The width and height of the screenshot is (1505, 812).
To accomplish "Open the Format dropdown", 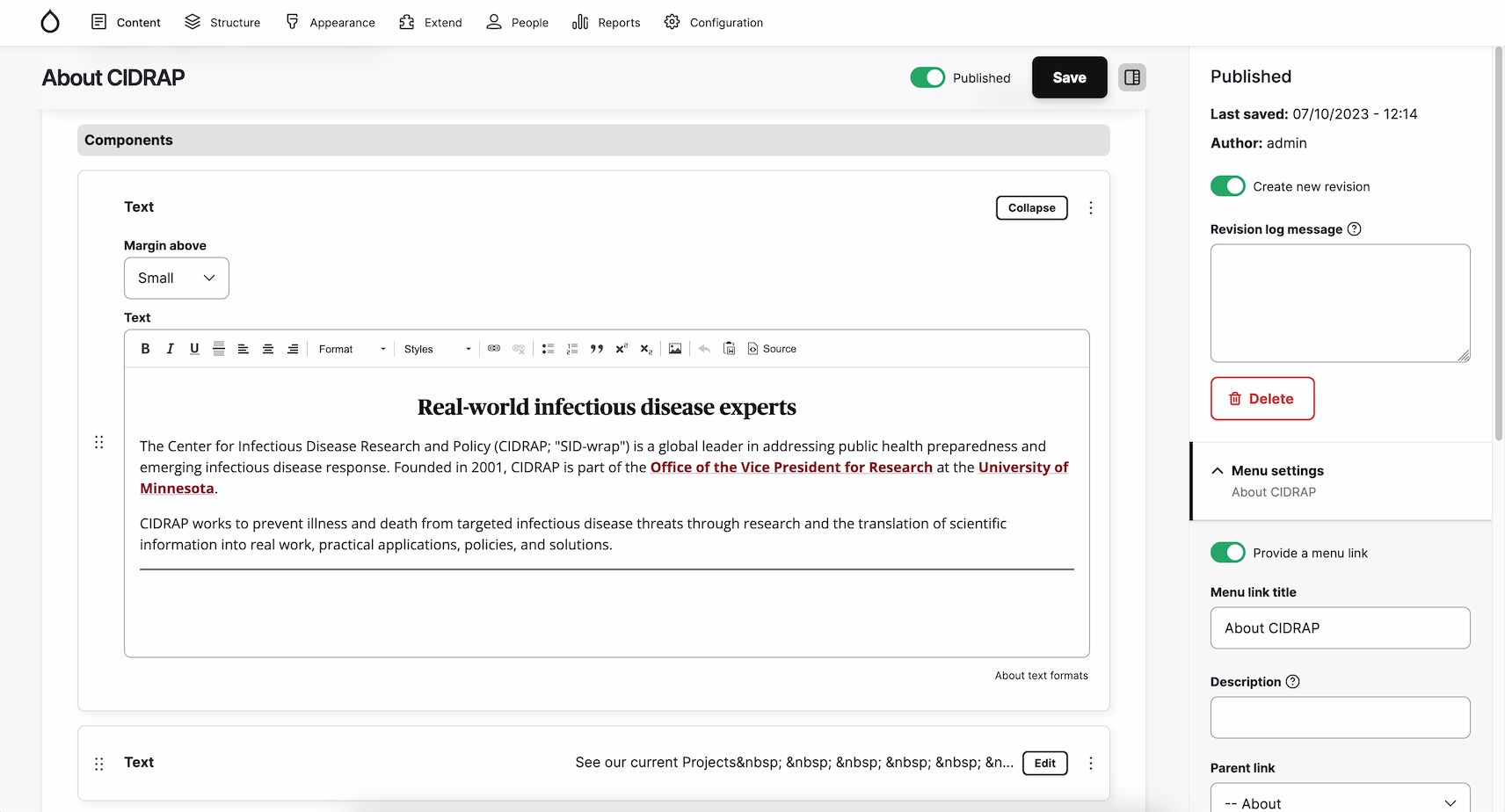I will [x=351, y=348].
